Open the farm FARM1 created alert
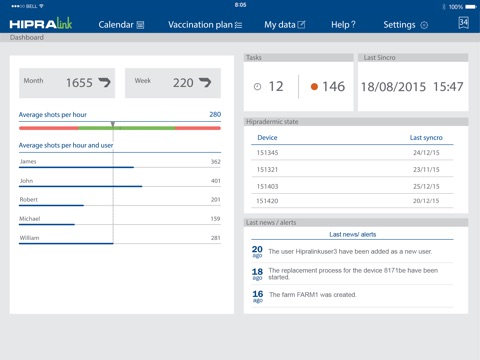Viewport: 480px width, 360px height. [352, 296]
